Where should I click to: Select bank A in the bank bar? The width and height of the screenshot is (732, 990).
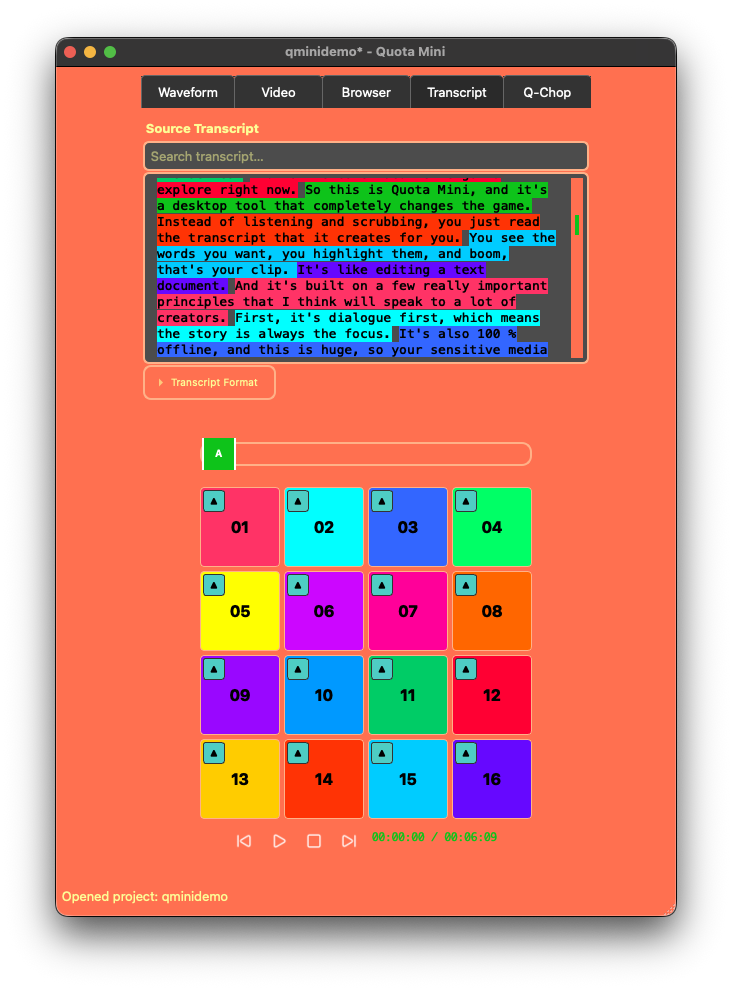[x=219, y=454]
